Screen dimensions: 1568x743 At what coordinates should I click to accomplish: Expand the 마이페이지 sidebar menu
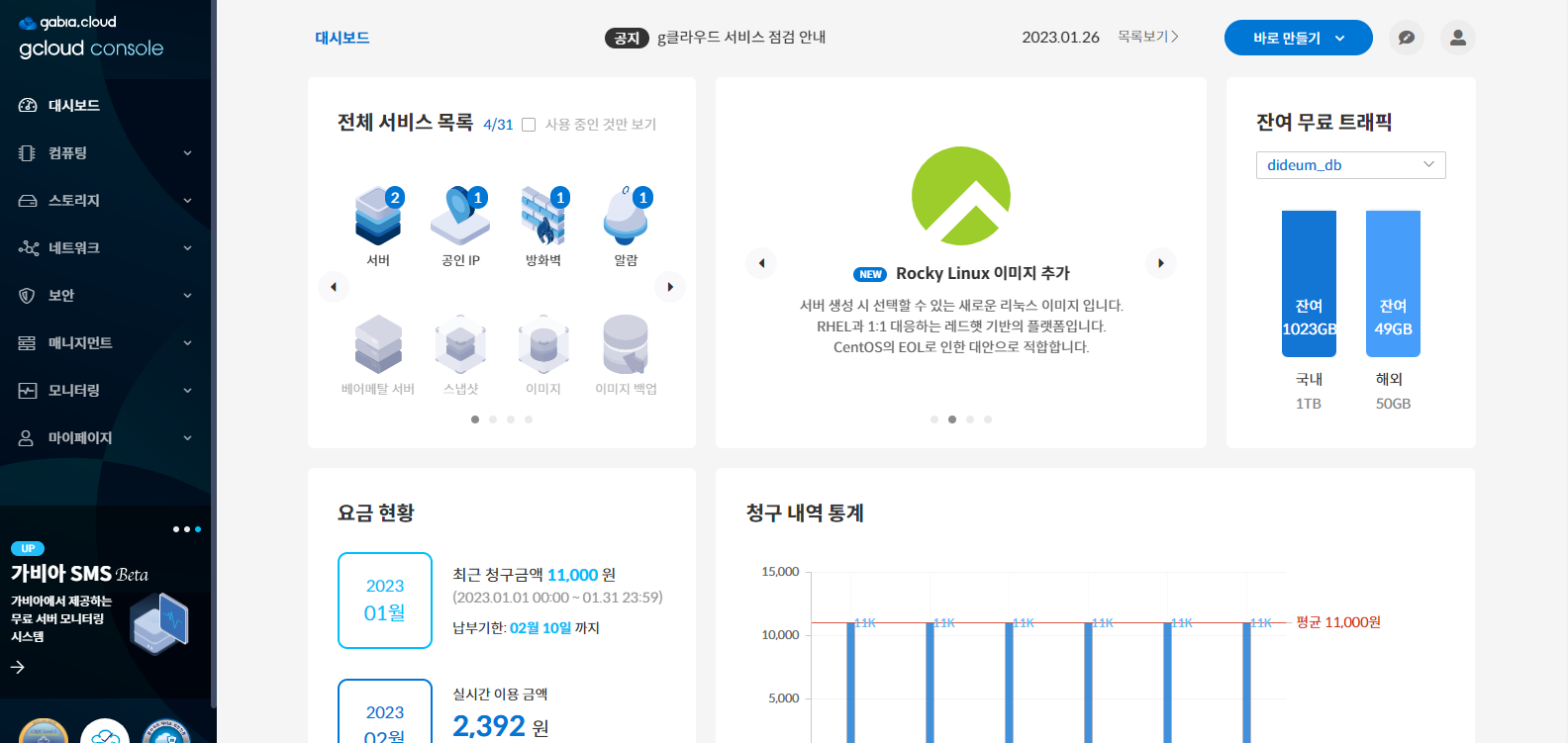[x=106, y=437]
